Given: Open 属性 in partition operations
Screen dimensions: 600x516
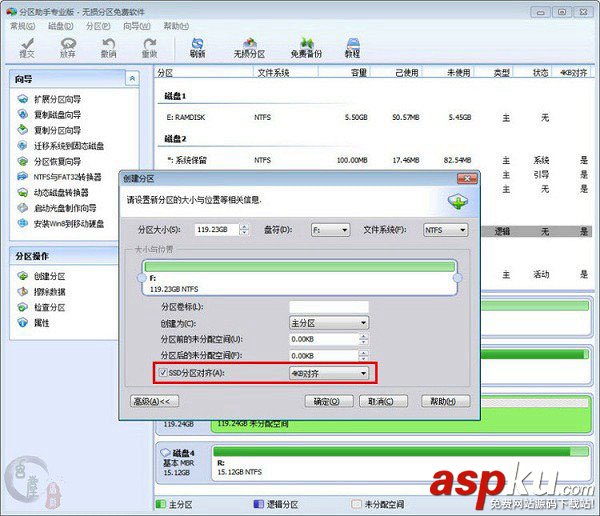Looking at the screenshot, I should point(34,323).
